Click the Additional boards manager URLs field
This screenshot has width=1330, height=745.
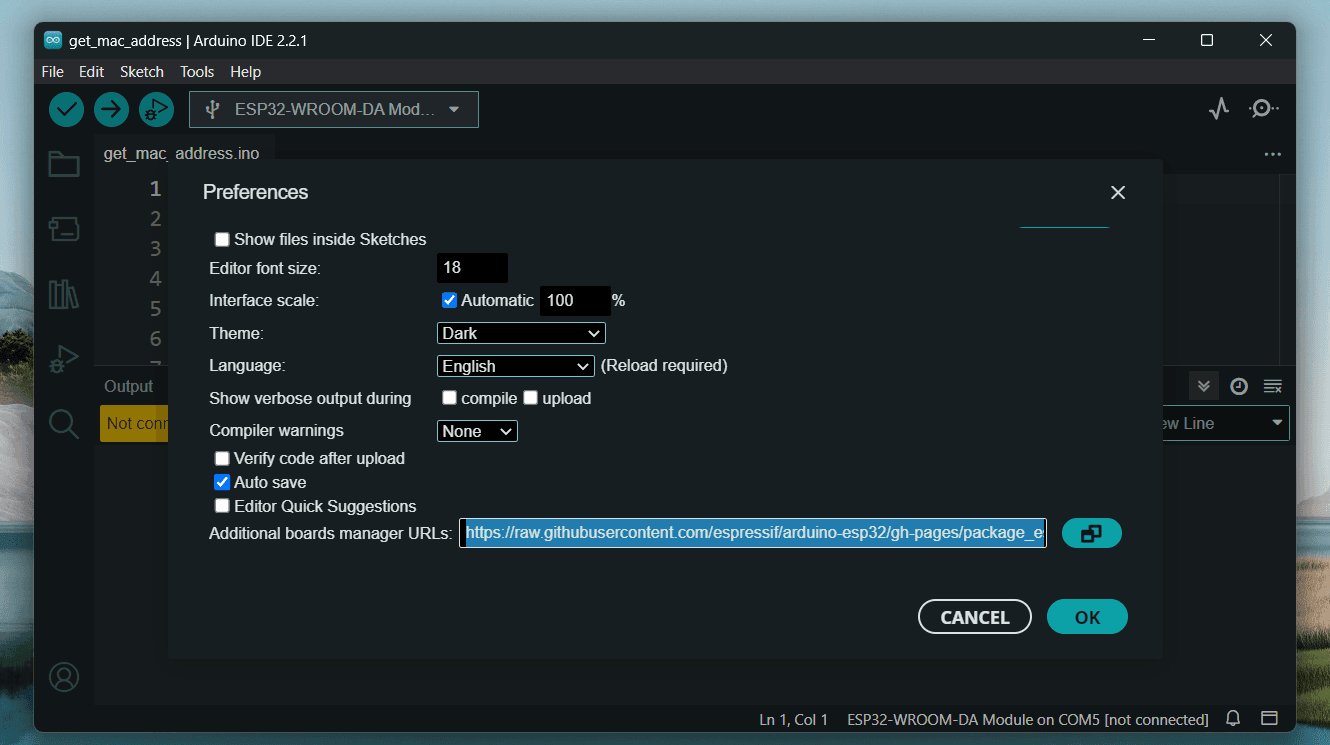coord(753,533)
